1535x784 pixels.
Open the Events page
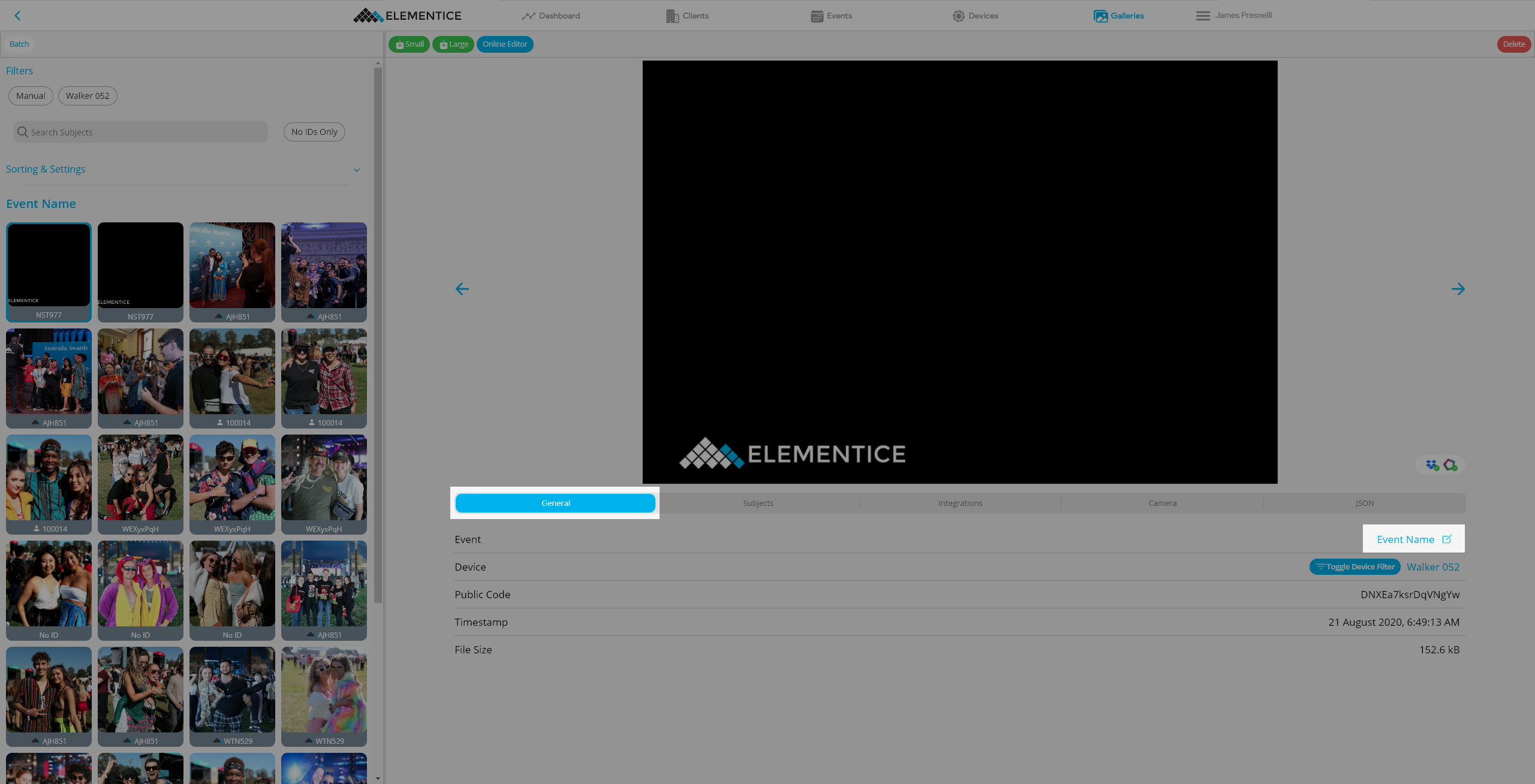[x=831, y=16]
